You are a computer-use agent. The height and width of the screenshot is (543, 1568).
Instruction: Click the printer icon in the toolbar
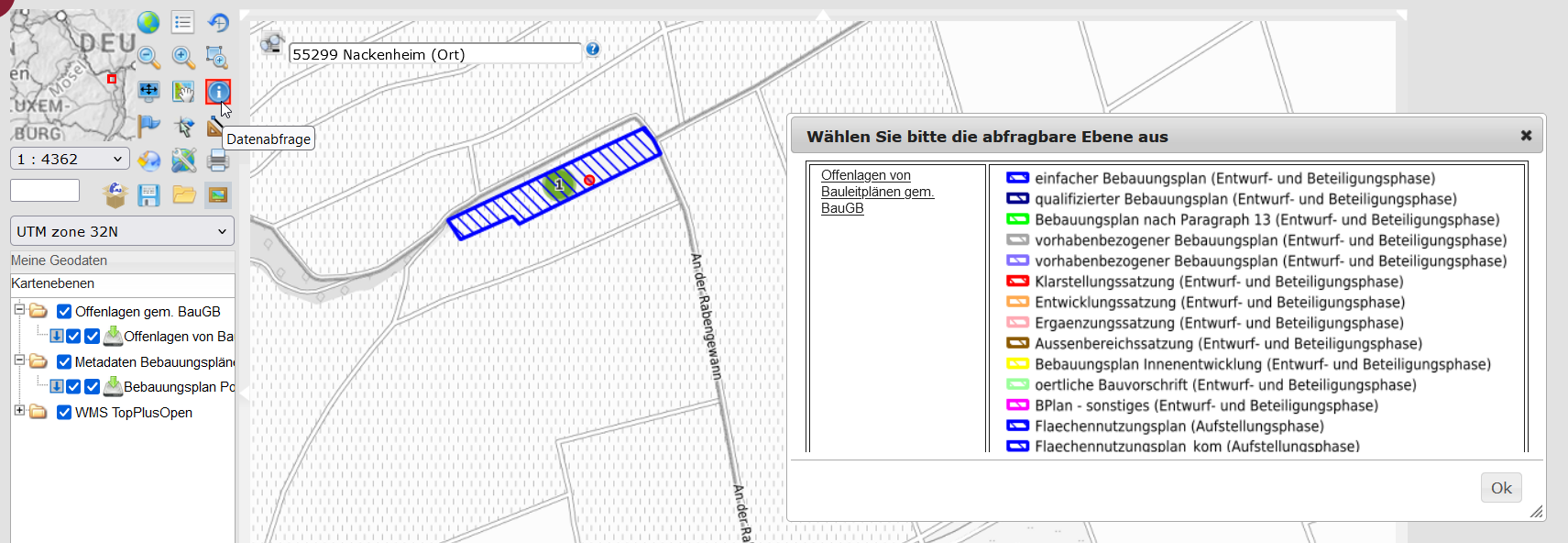click(x=218, y=161)
